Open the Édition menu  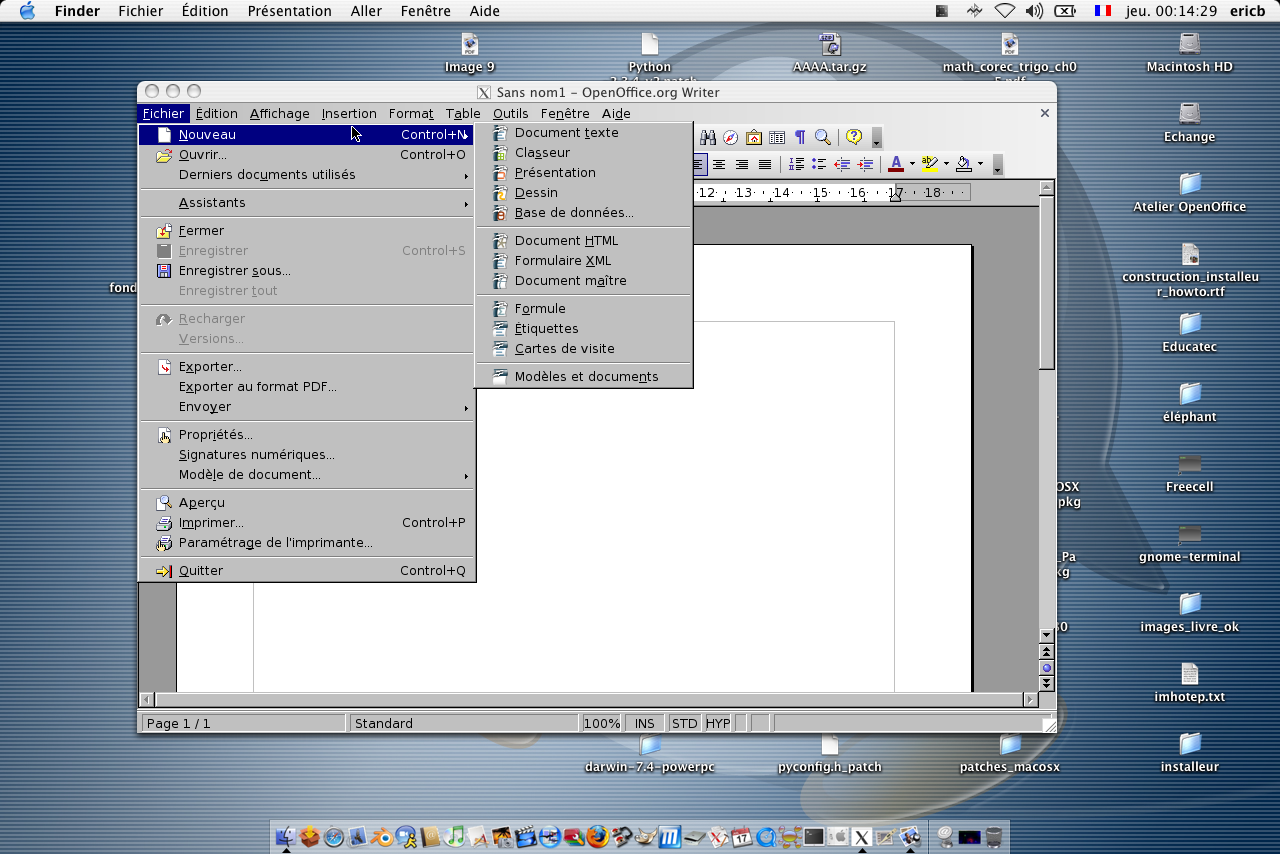(x=216, y=113)
